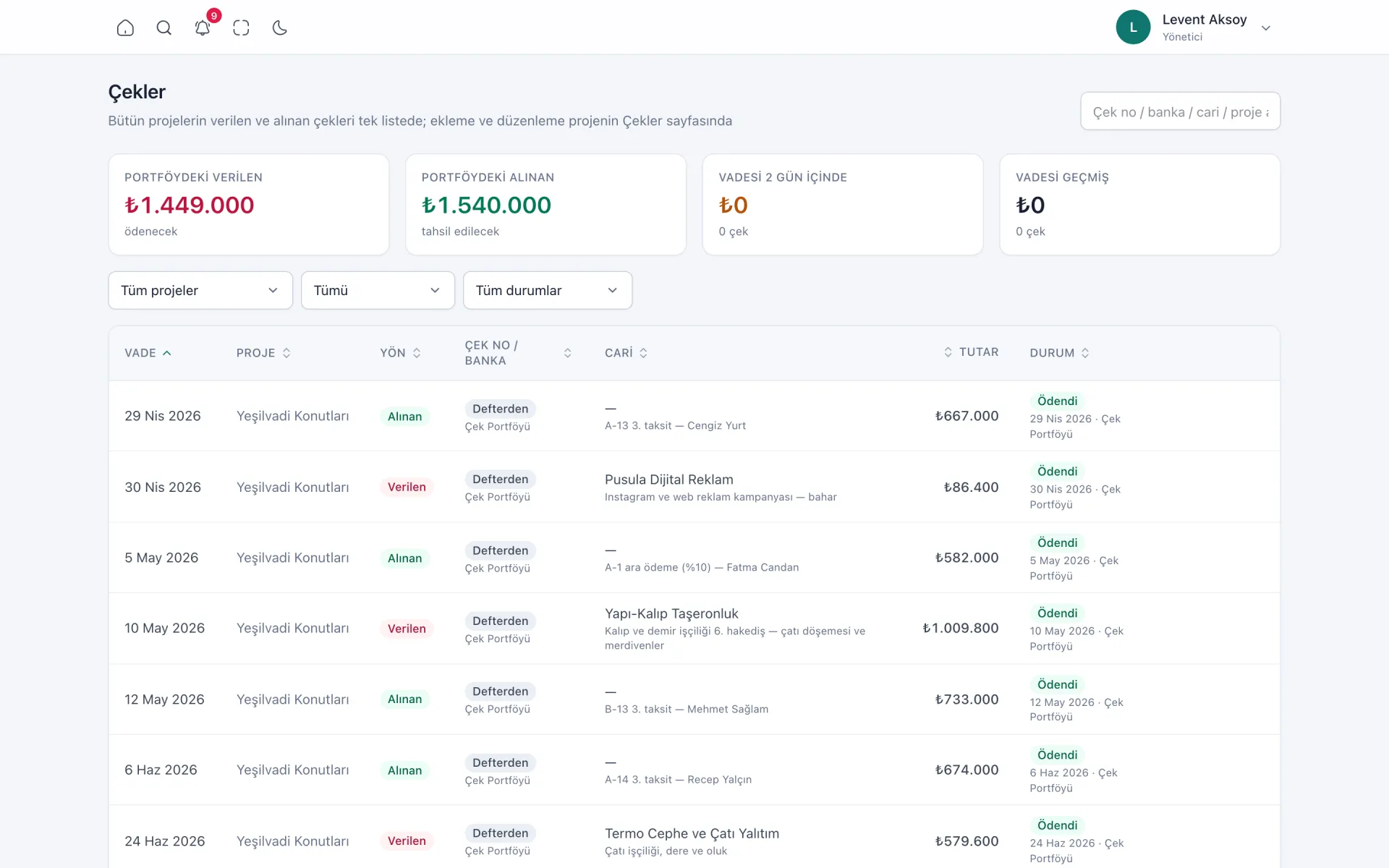
Task: Sort by the YÖN column header
Action: 400,353
